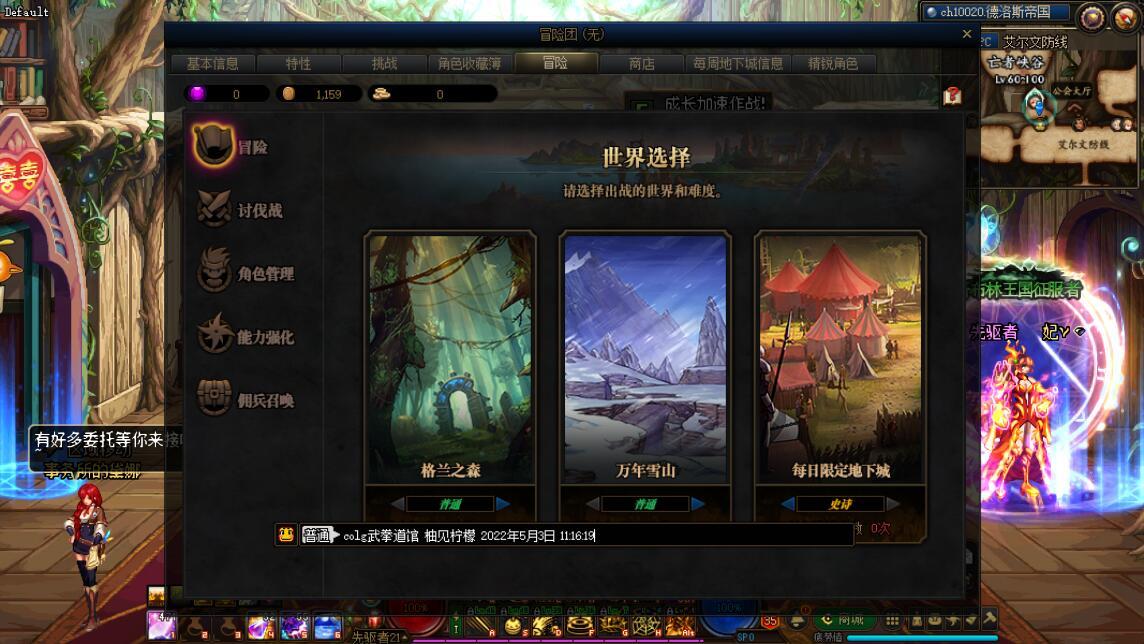Select the 万年雪山 world card
Image resolution: width=1144 pixels, height=644 pixels.
coord(645,357)
